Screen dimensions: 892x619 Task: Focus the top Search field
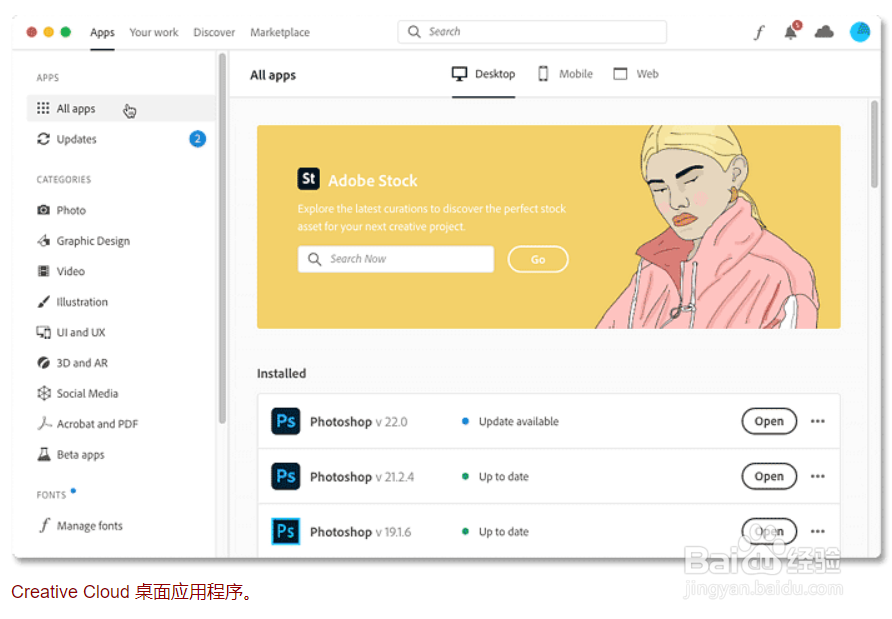532,32
